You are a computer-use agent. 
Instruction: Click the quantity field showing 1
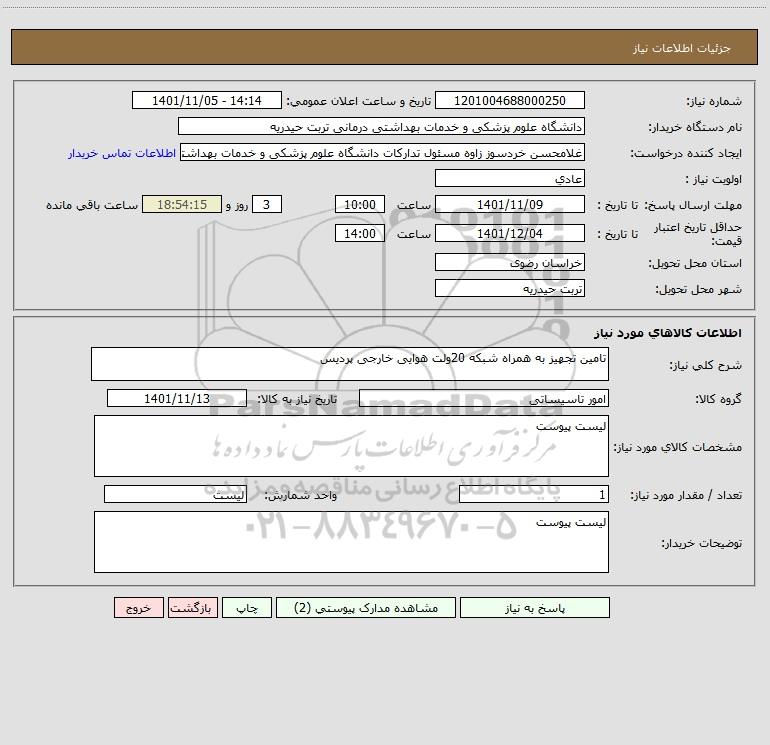(x=534, y=495)
